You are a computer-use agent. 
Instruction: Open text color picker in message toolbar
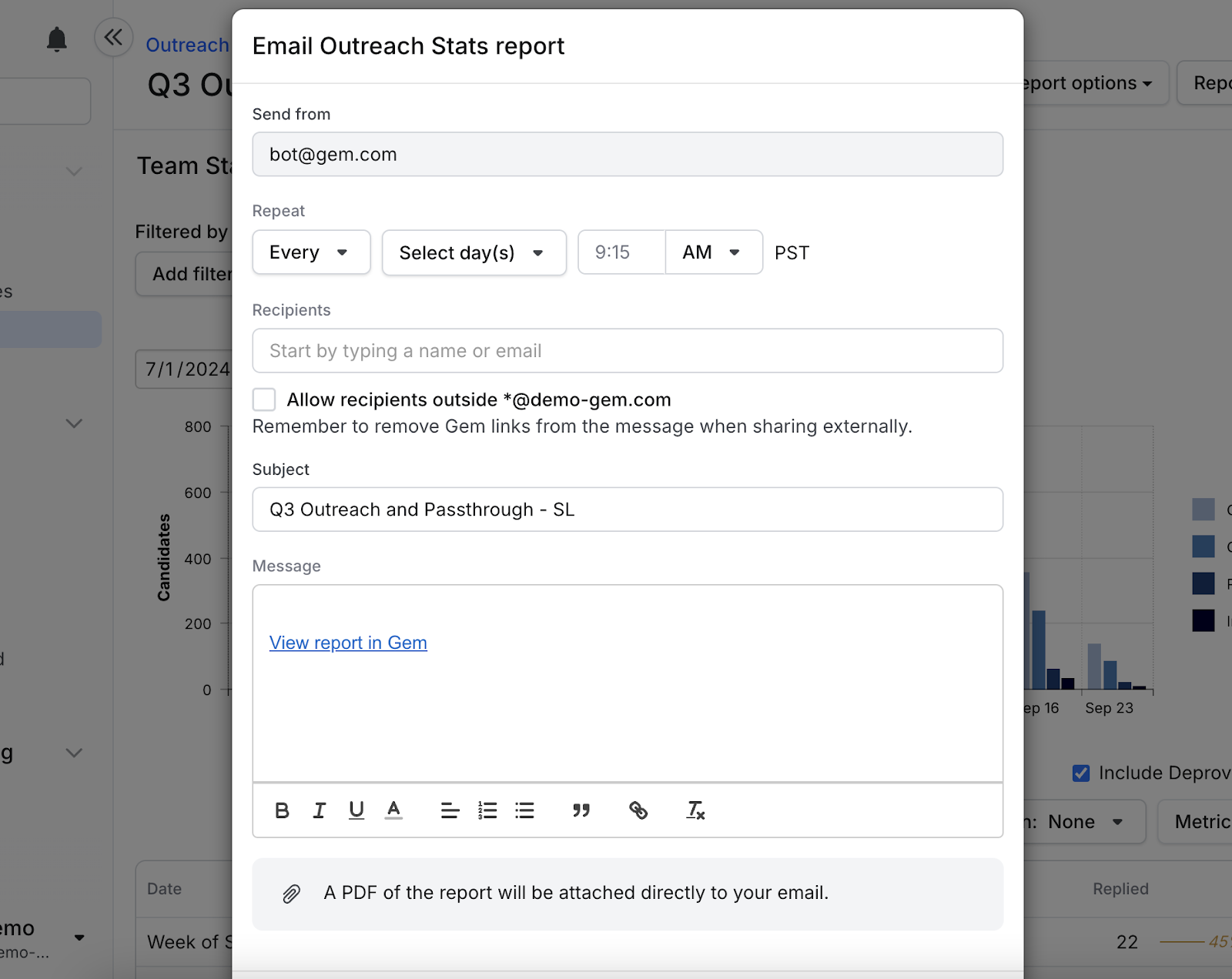coord(393,810)
